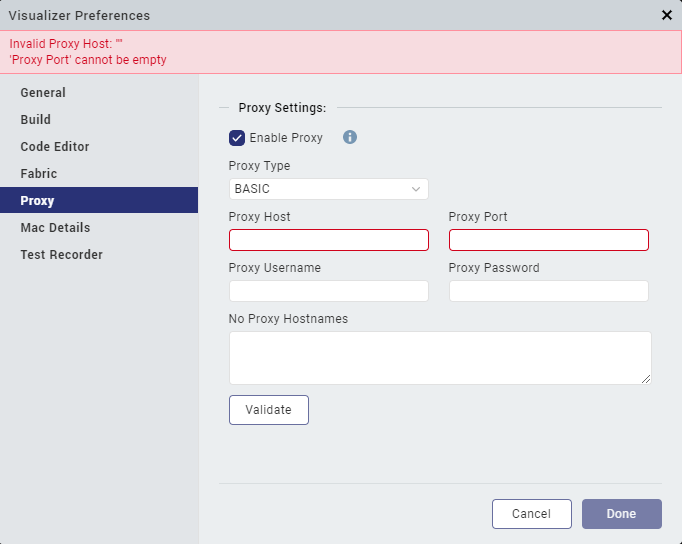Click the proxy info icon
The width and height of the screenshot is (682, 544).
pos(350,137)
